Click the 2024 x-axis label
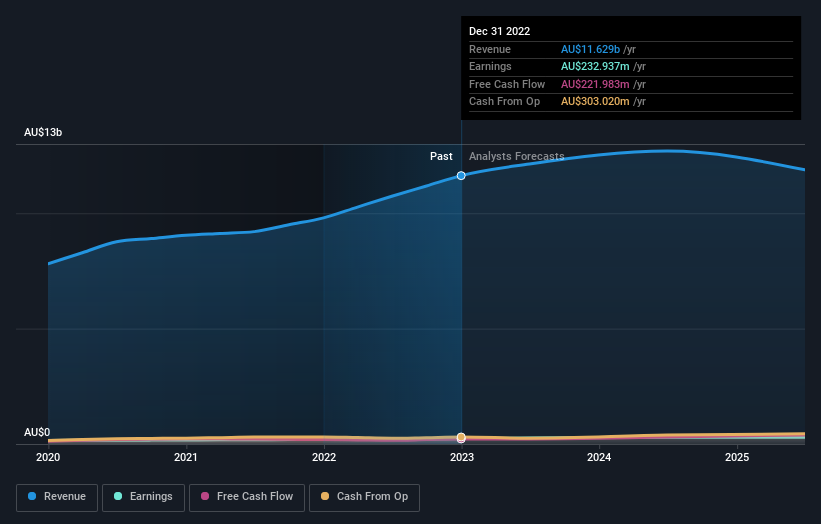This screenshot has height=524, width=821. pos(599,457)
